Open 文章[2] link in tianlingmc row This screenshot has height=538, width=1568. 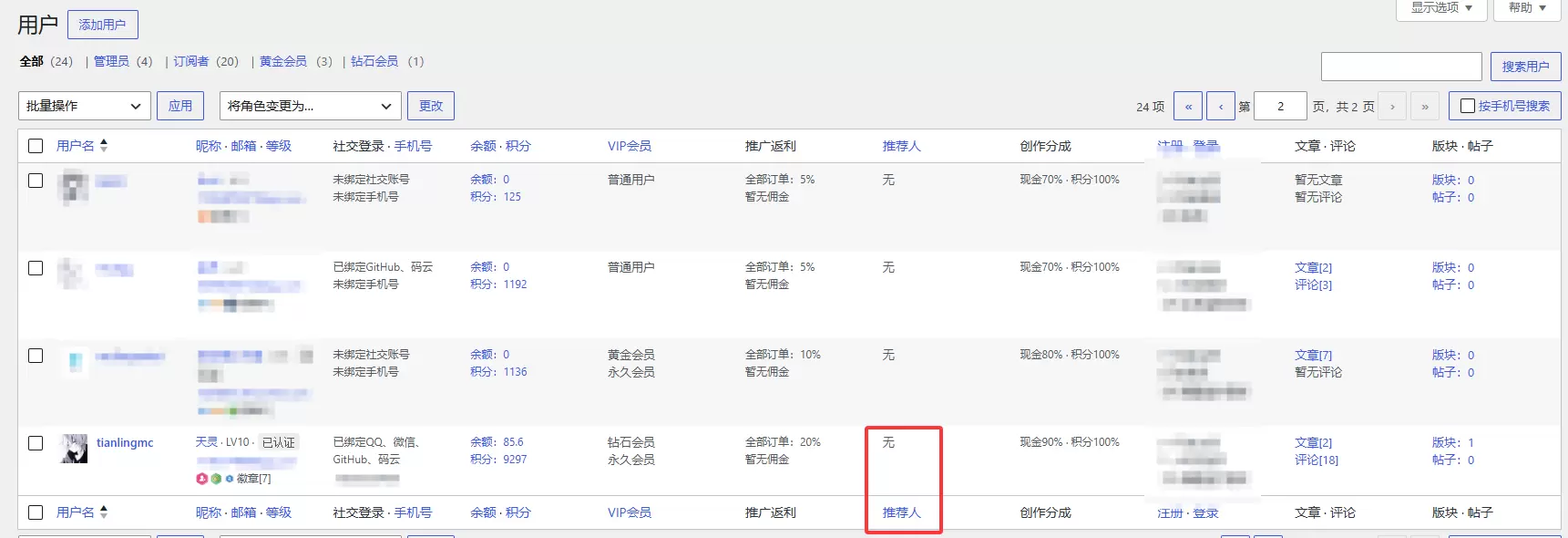click(x=1313, y=442)
